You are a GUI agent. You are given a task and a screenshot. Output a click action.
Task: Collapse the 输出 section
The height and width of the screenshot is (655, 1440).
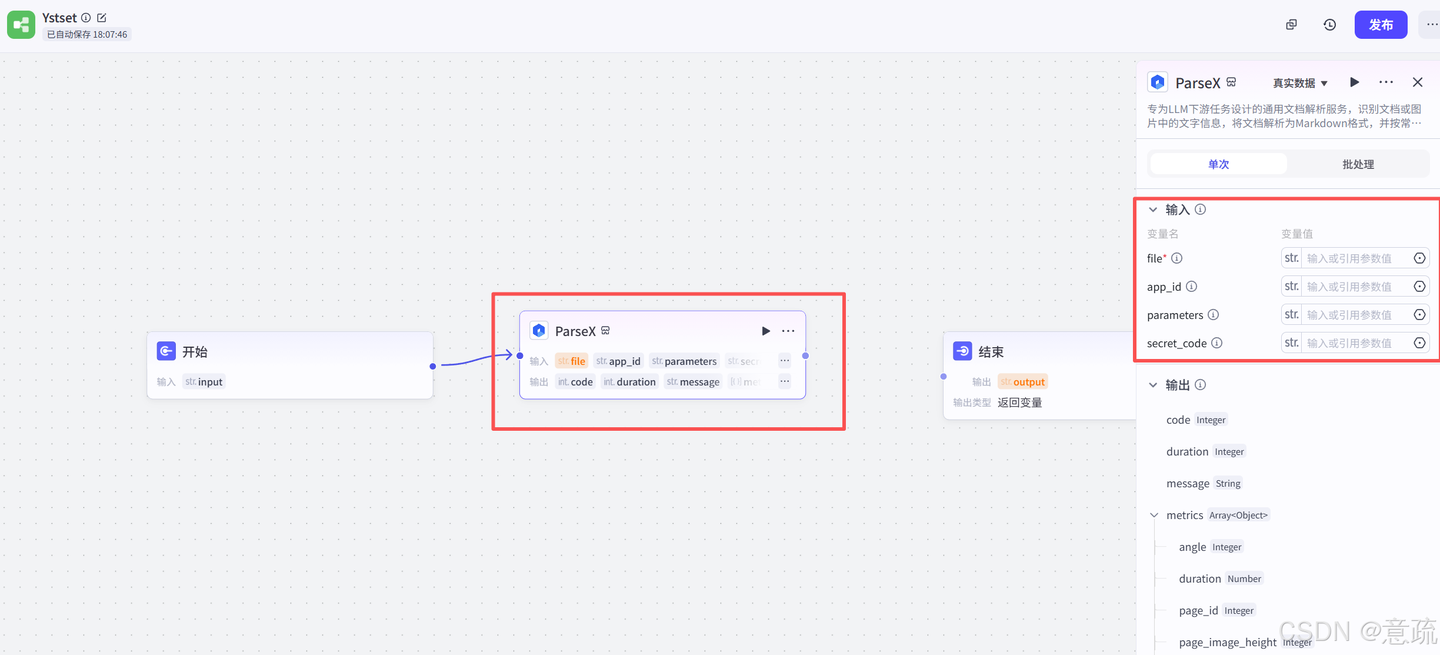(x=1153, y=385)
